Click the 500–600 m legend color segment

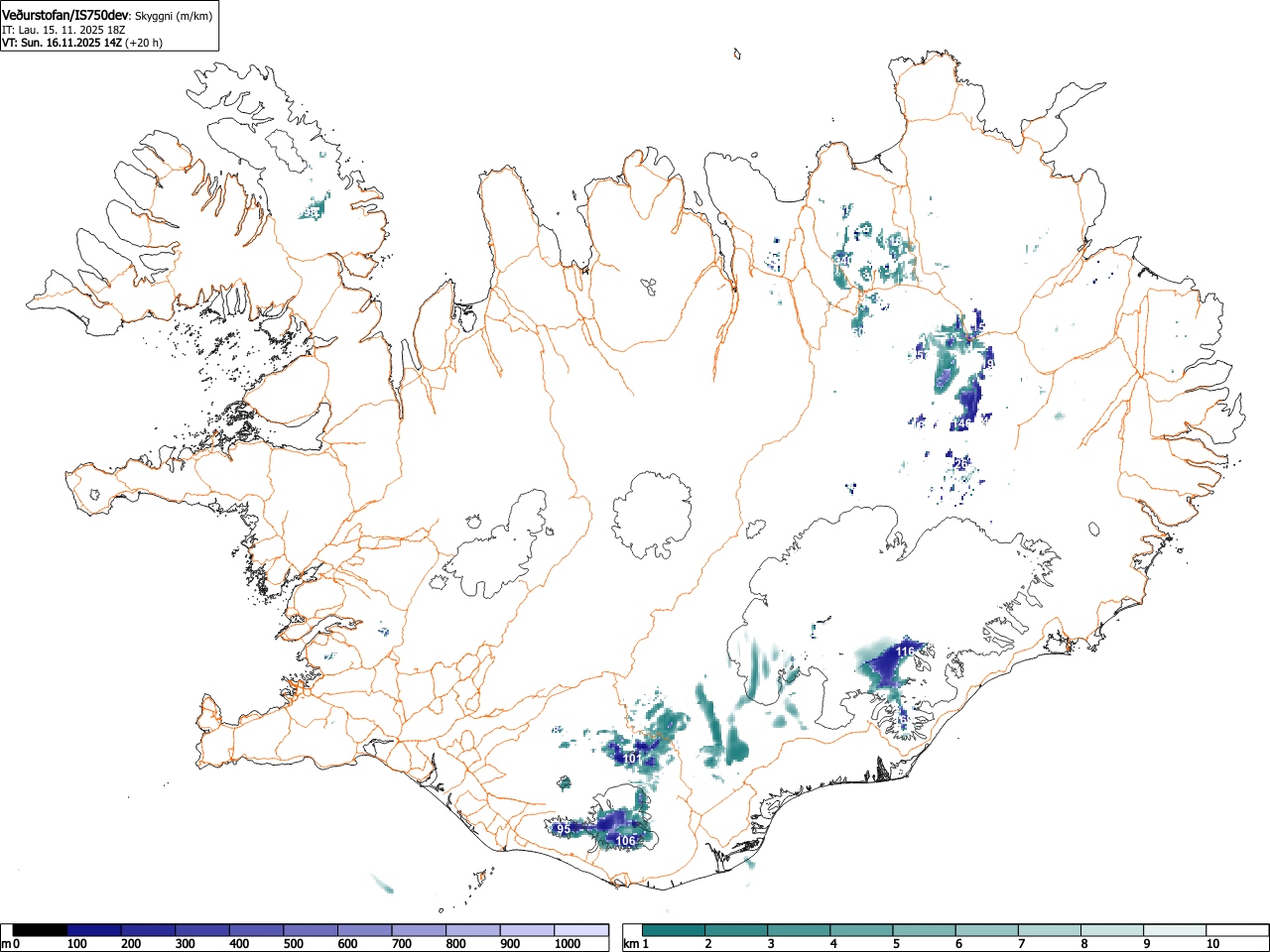311,930
